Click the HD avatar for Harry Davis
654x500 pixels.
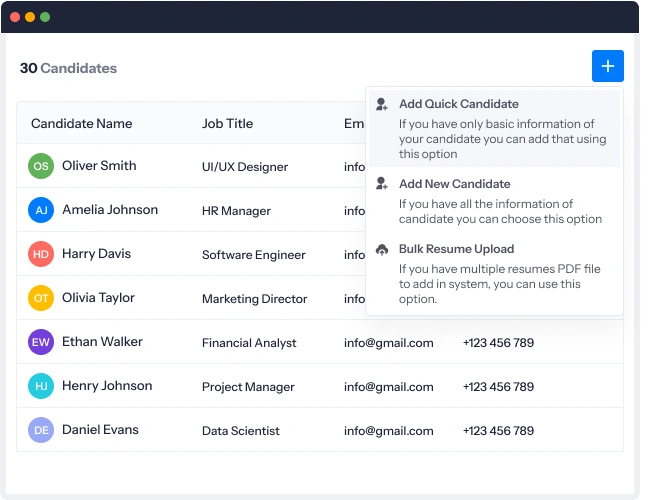pos(41,254)
